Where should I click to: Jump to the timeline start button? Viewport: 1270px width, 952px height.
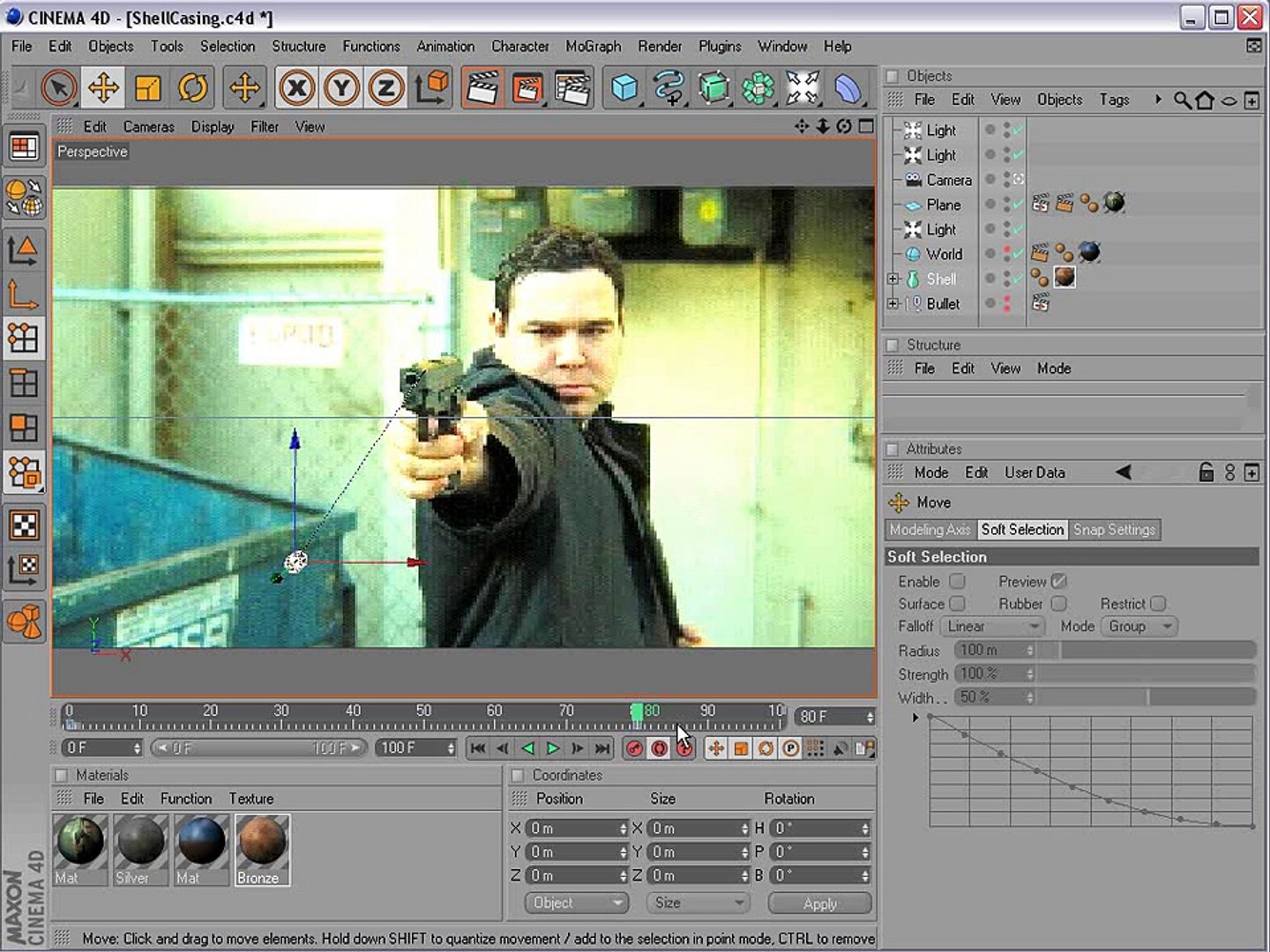point(477,748)
